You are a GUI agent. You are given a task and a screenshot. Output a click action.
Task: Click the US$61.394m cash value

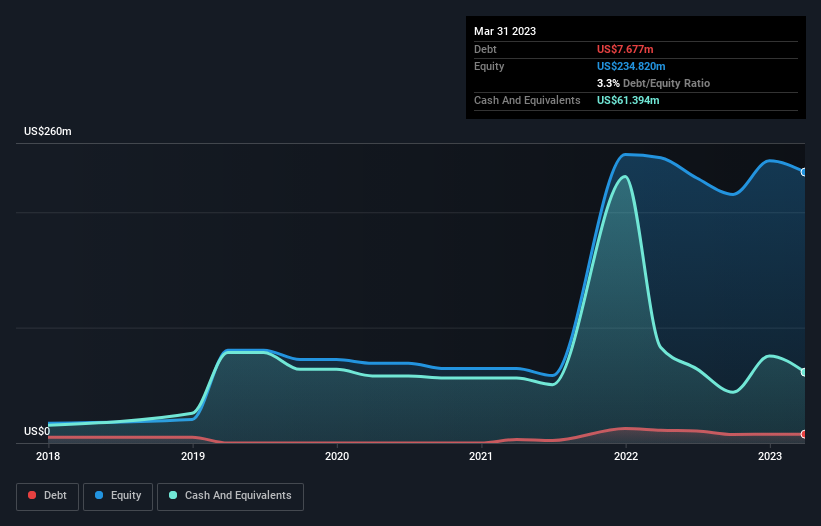coord(628,100)
